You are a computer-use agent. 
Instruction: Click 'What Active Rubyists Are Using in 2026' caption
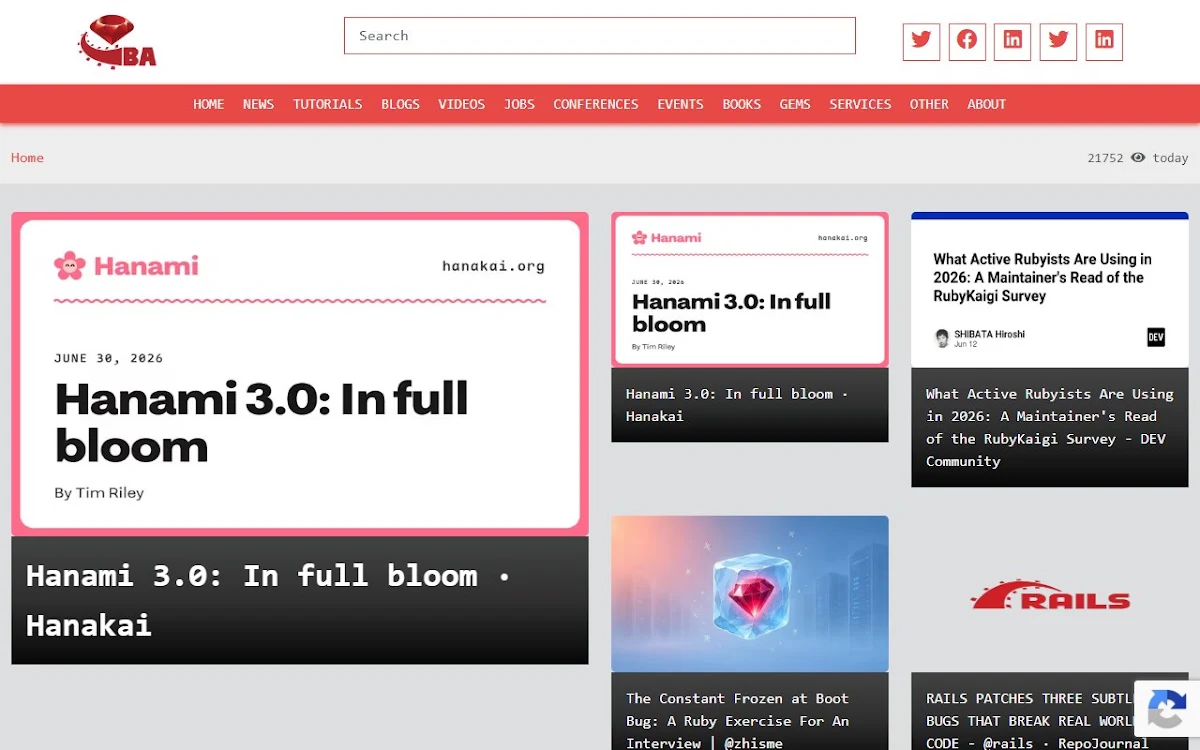[x=1050, y=427]
